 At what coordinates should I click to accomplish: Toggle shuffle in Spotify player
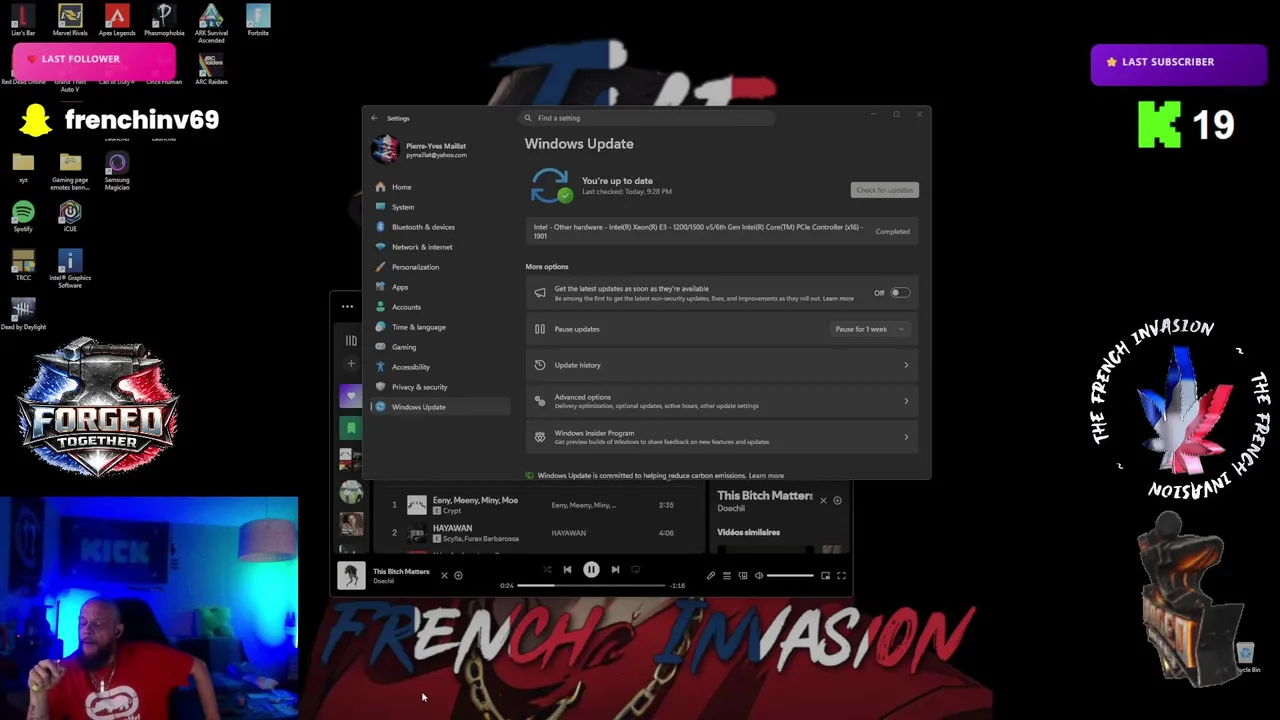point(547,570)
